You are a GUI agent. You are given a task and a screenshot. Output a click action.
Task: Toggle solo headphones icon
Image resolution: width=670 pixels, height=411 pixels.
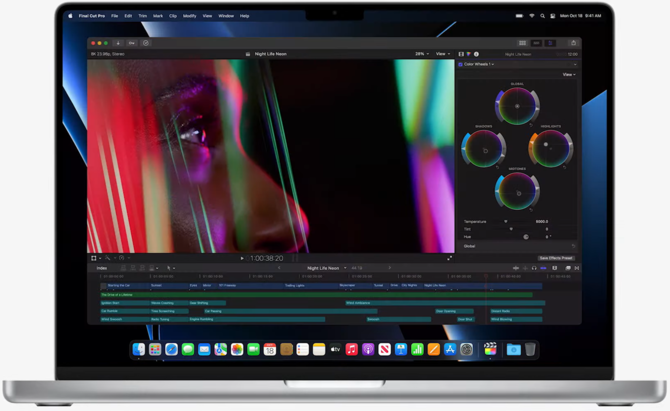pyautogui.click(x=534, y=268)
